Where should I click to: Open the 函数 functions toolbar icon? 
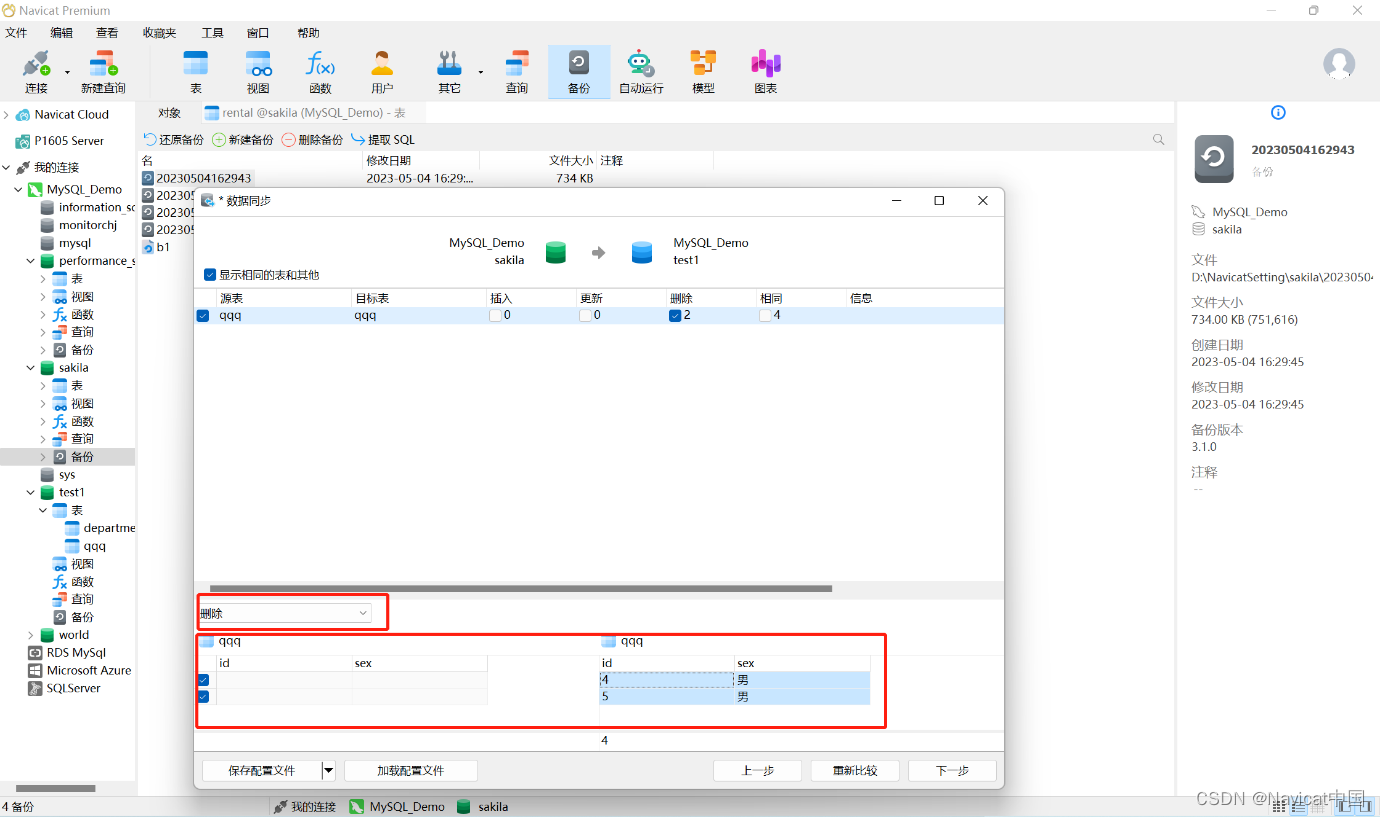click(x=320, y=73)
